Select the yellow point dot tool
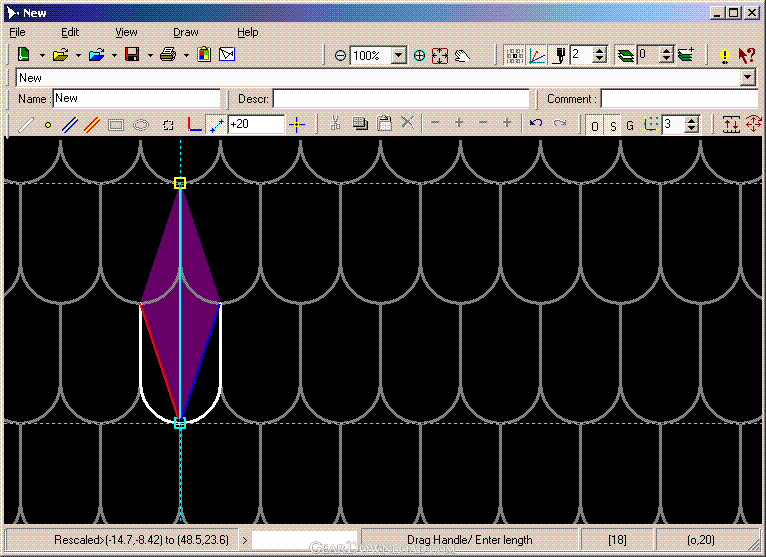Image resolution: width=766 pixels, height=557 pixels. point(48,125)
